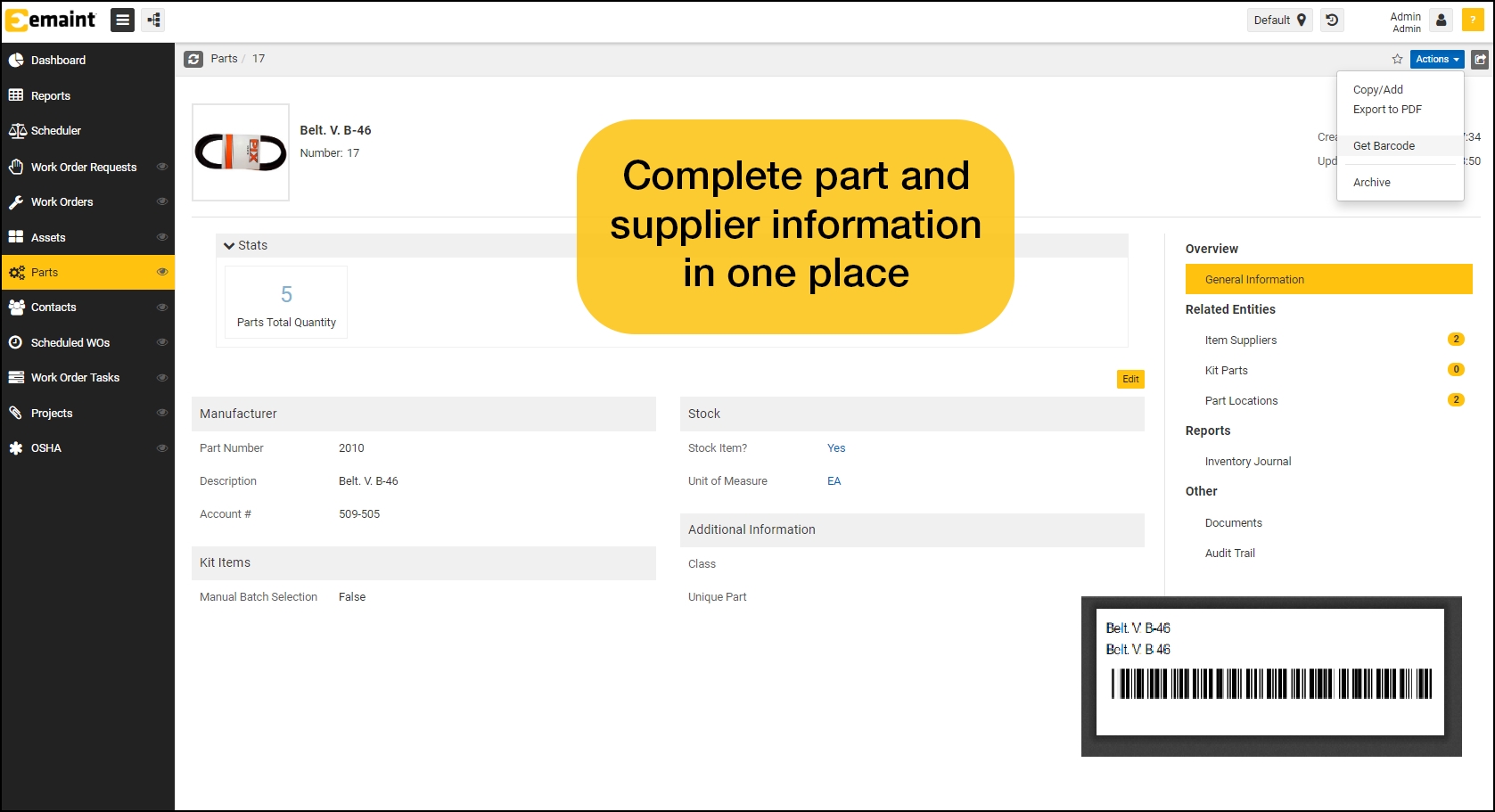Screen dimensions: 1495x812
Task: Click the Belt. V. B-46 title
Action: (x=335, y=130)
